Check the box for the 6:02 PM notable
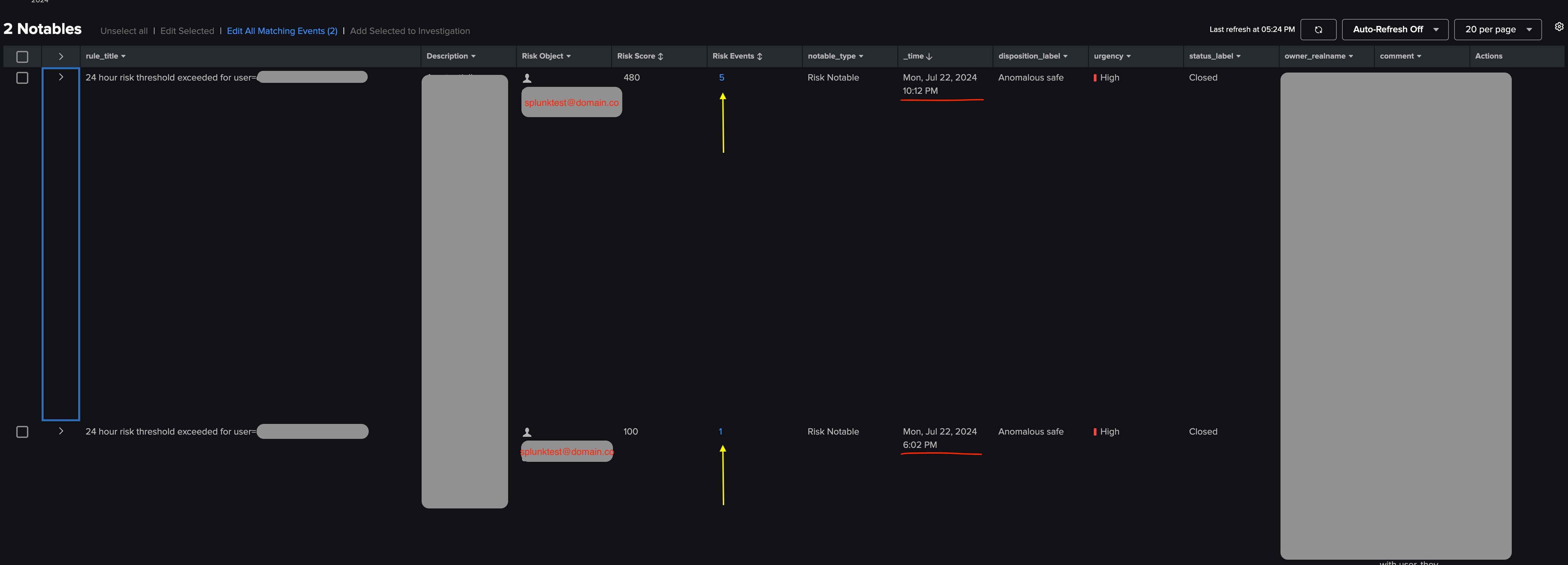This screenshot has width=1568, height=565. (x=23, y=432)
